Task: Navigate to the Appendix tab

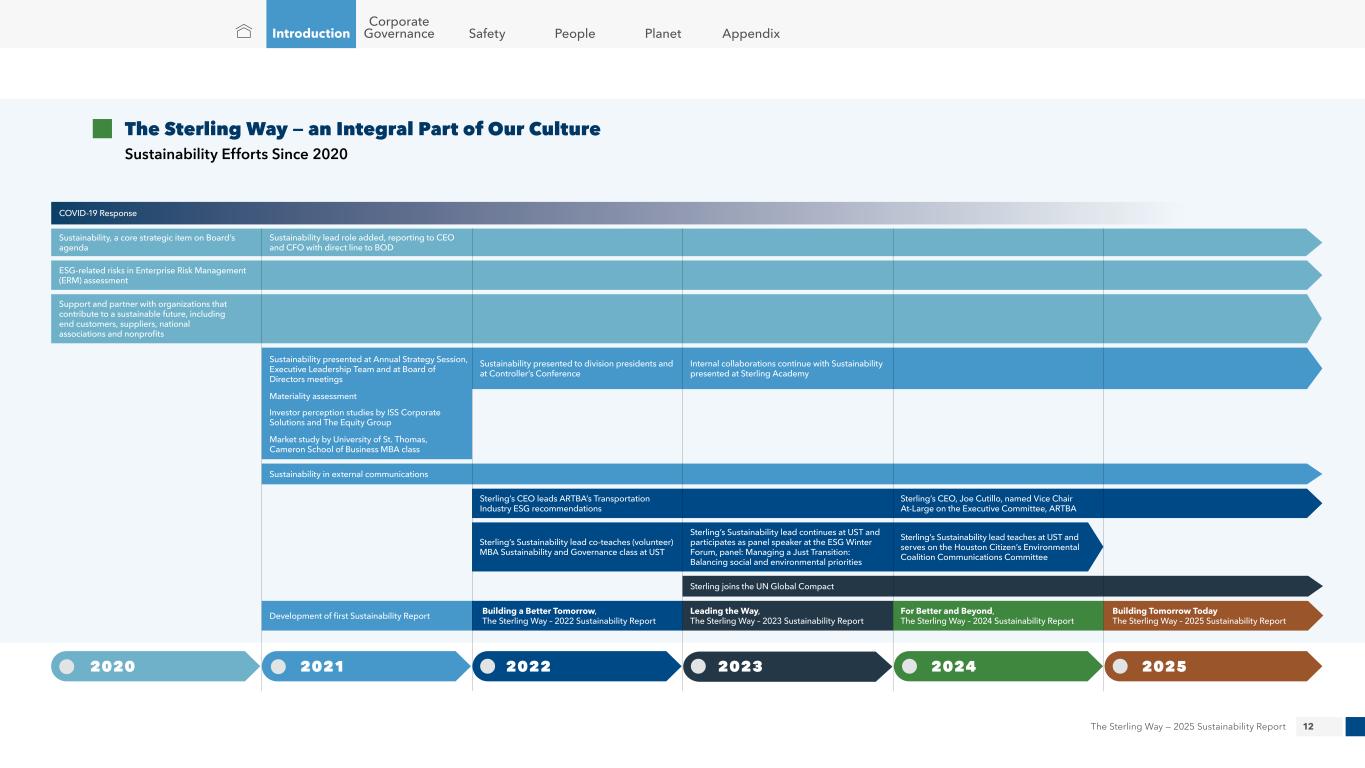Action: click(751, 33)
